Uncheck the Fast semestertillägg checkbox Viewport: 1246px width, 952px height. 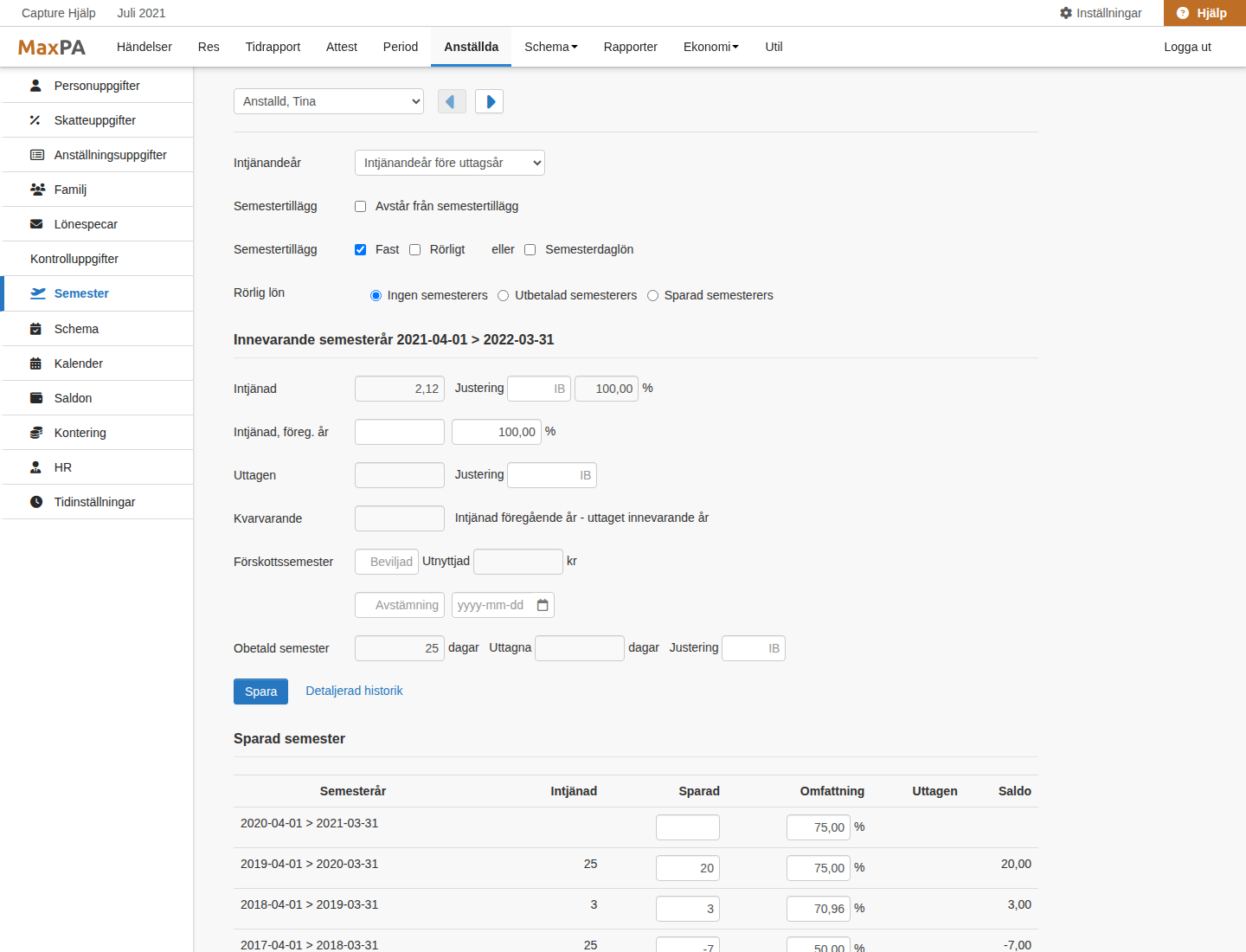point(361,249)
